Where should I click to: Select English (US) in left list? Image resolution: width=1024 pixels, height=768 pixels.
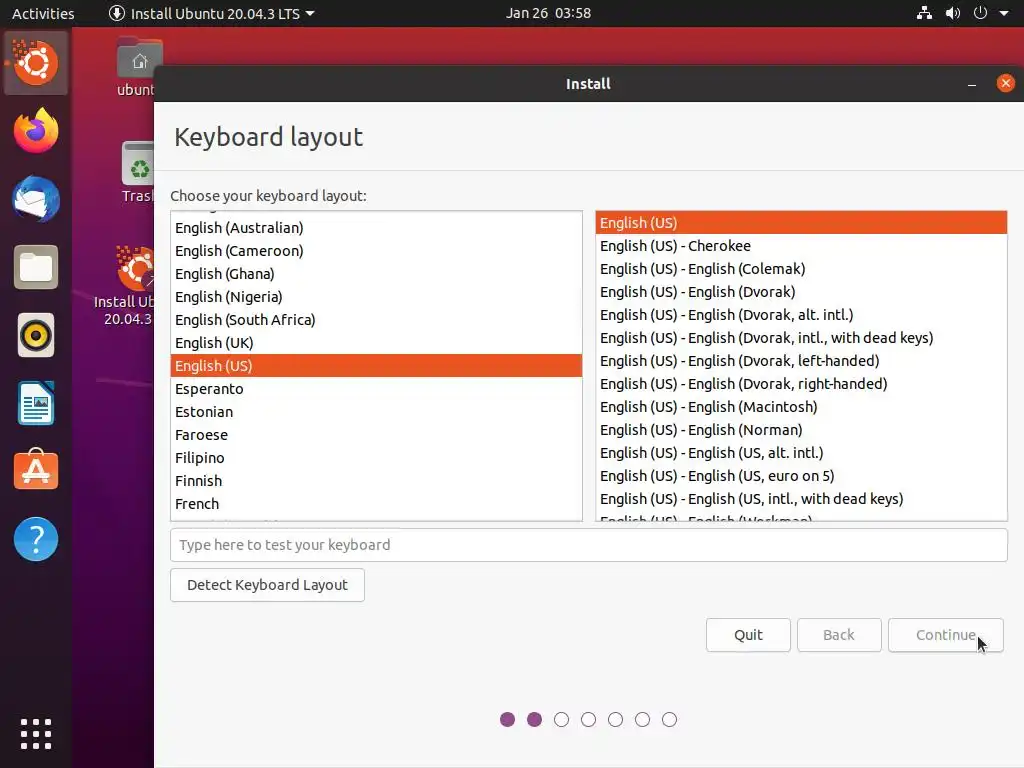point(376,366)
